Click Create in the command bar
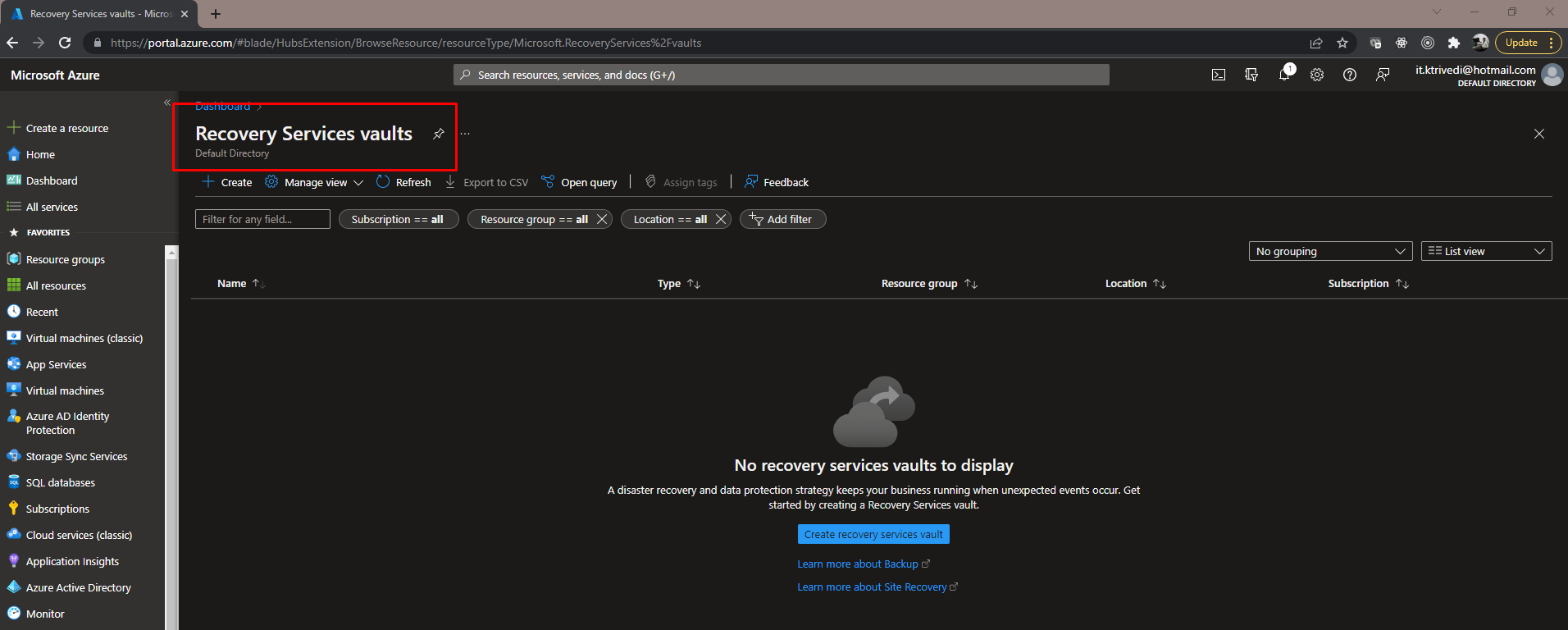The height and width of the screenshot is (630, 1568). coord(227,182)
